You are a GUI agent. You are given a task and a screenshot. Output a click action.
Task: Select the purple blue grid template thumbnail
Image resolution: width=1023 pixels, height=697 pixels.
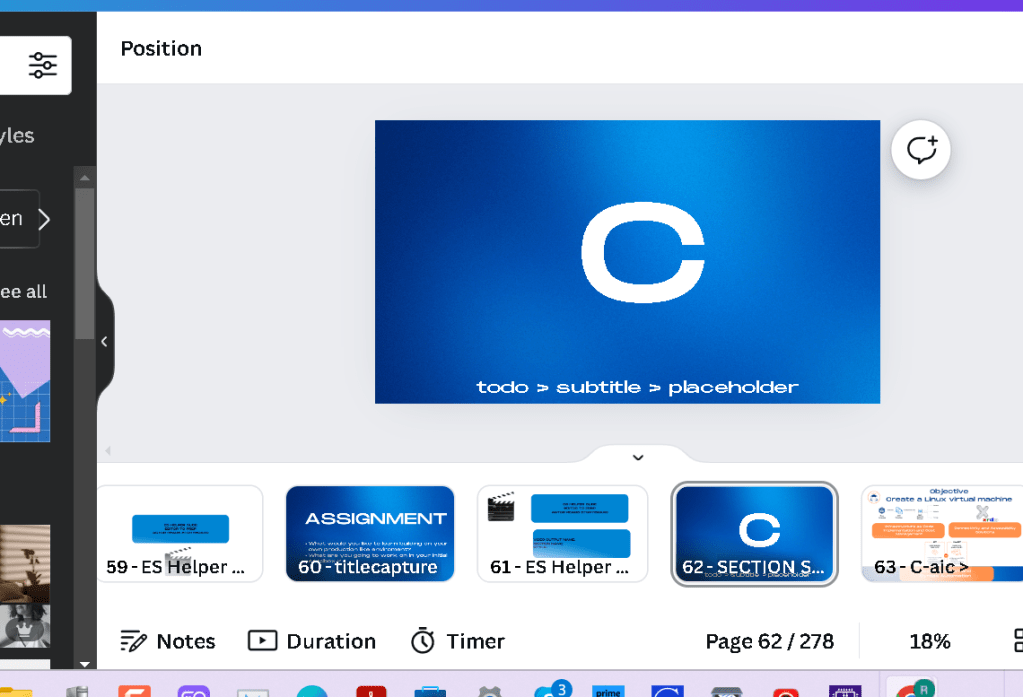point(25,381)
